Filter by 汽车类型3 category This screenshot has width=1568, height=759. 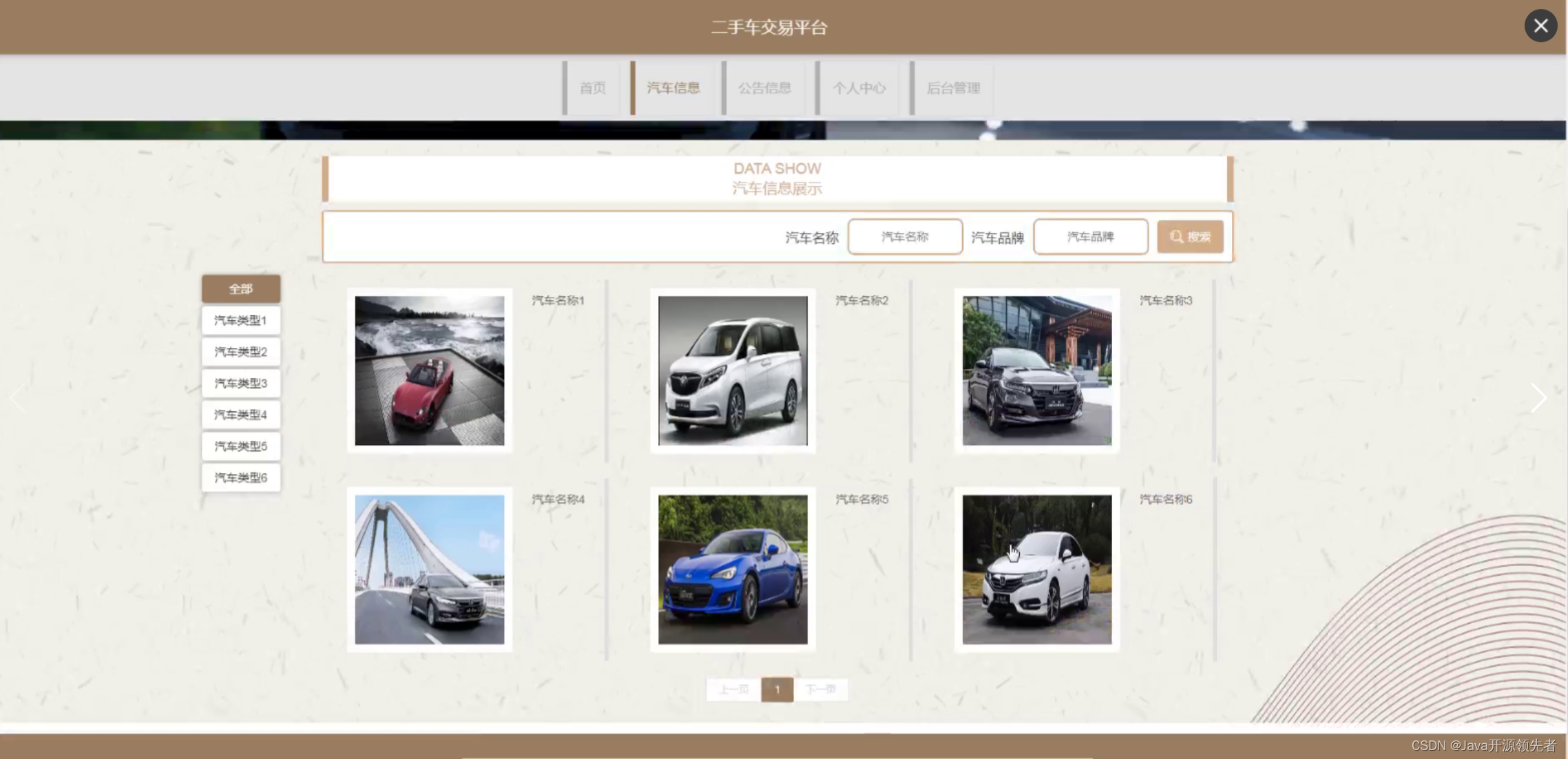[x=241, y=383]
